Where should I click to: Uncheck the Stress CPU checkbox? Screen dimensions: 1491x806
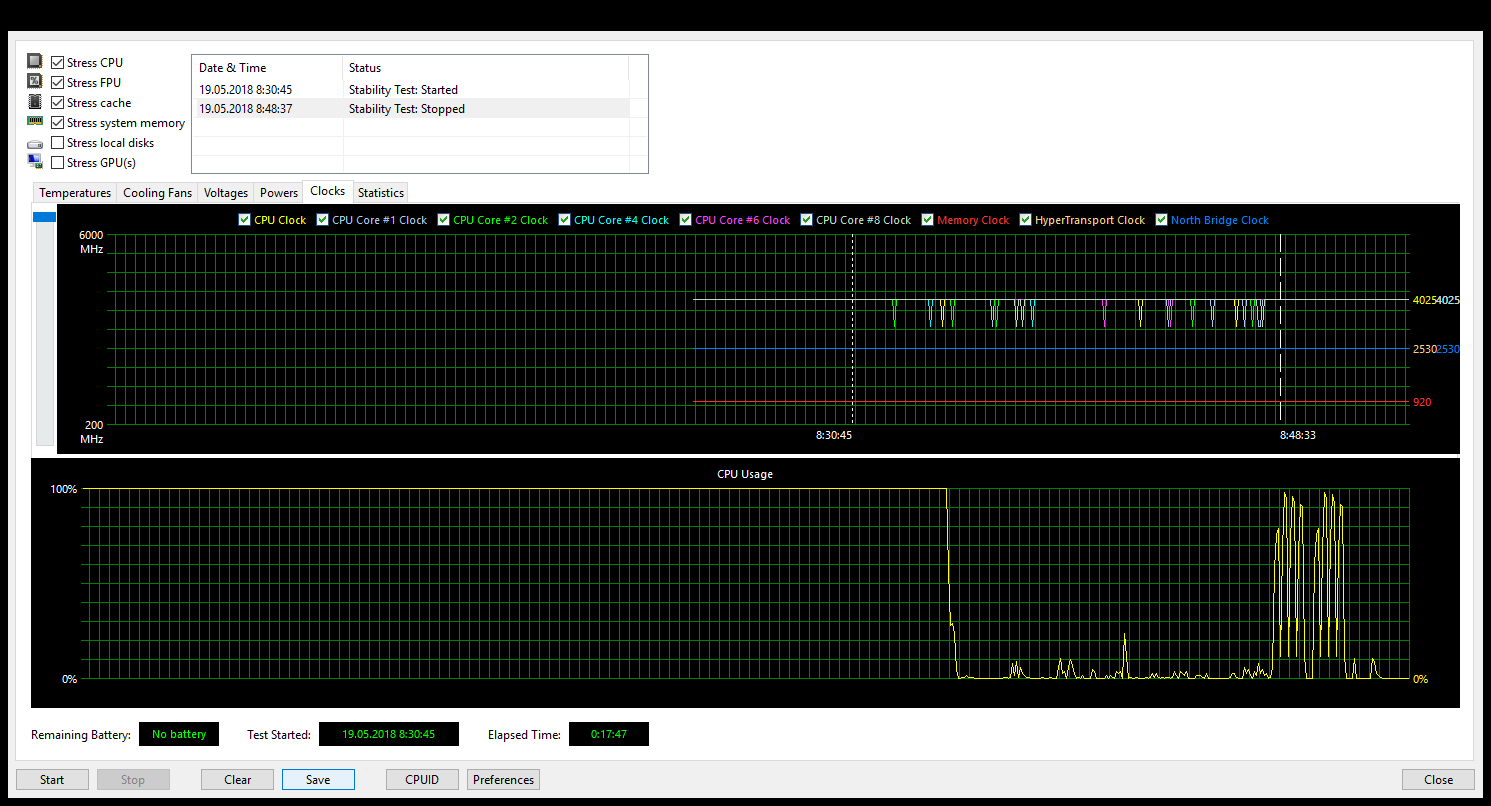[58, 63]
